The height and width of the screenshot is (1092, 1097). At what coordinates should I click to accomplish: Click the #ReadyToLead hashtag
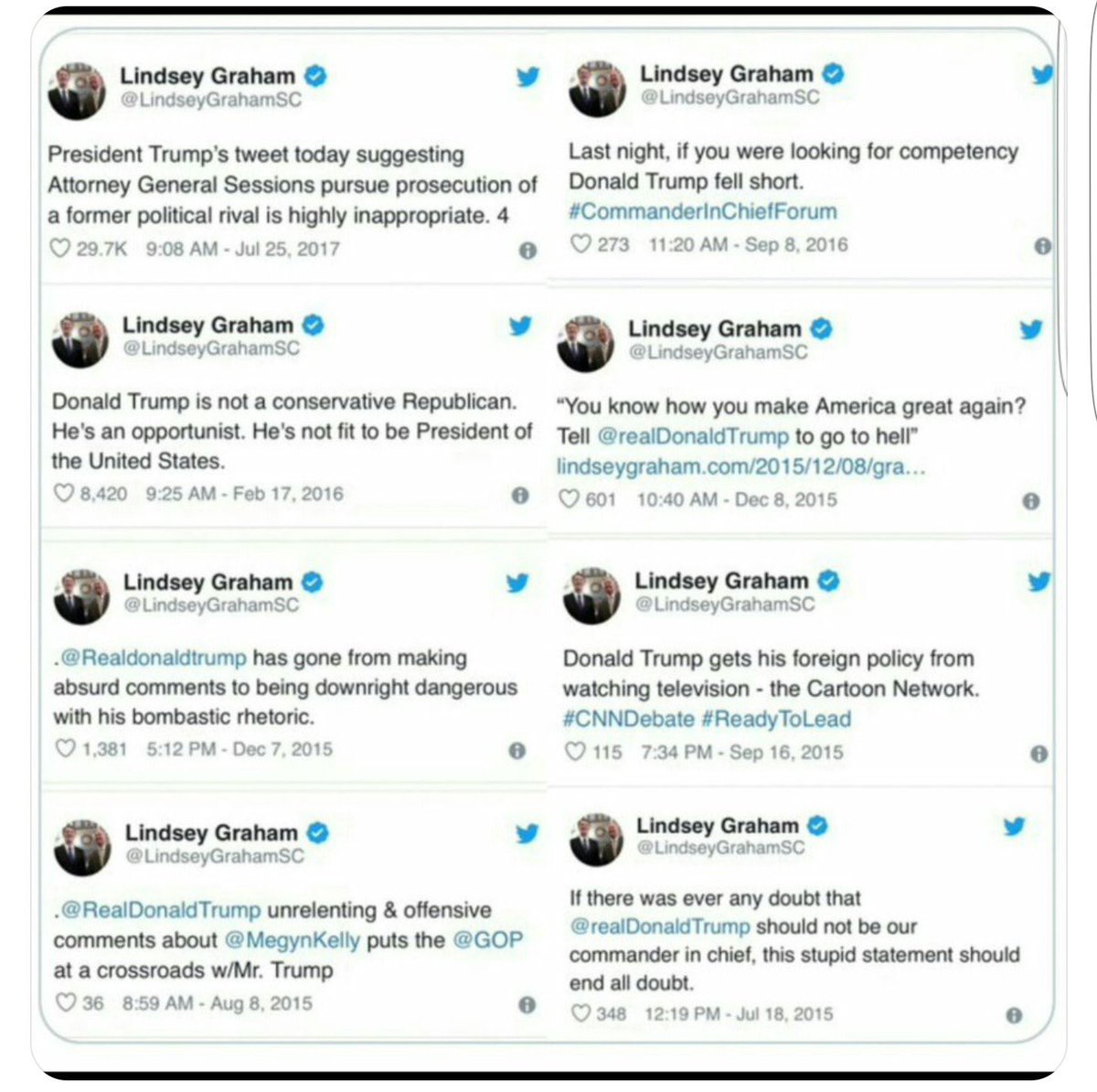776,719
